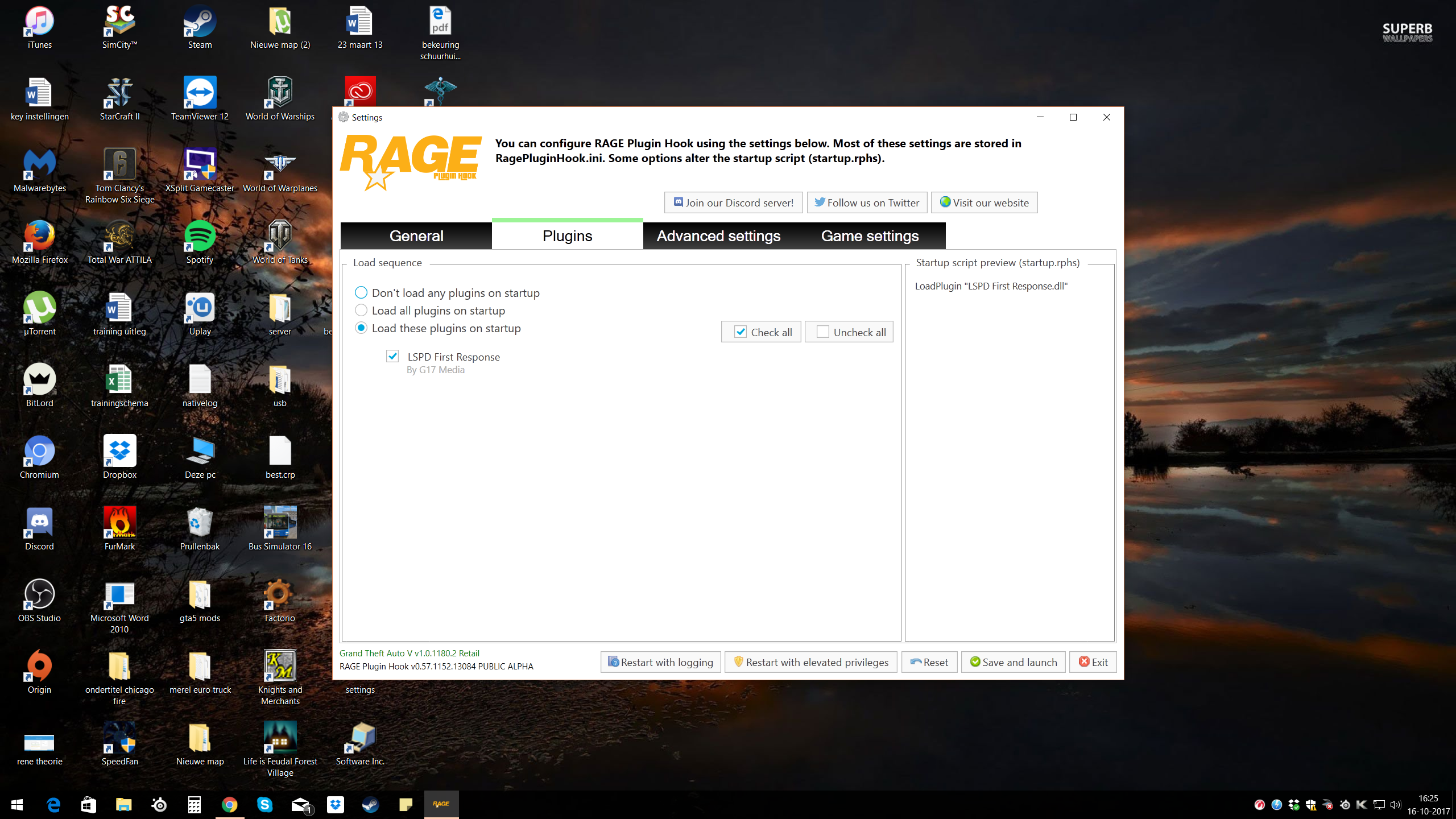Open the Advanced settings tab
This screenshot has height=819, width=1456.
(718, 236)
